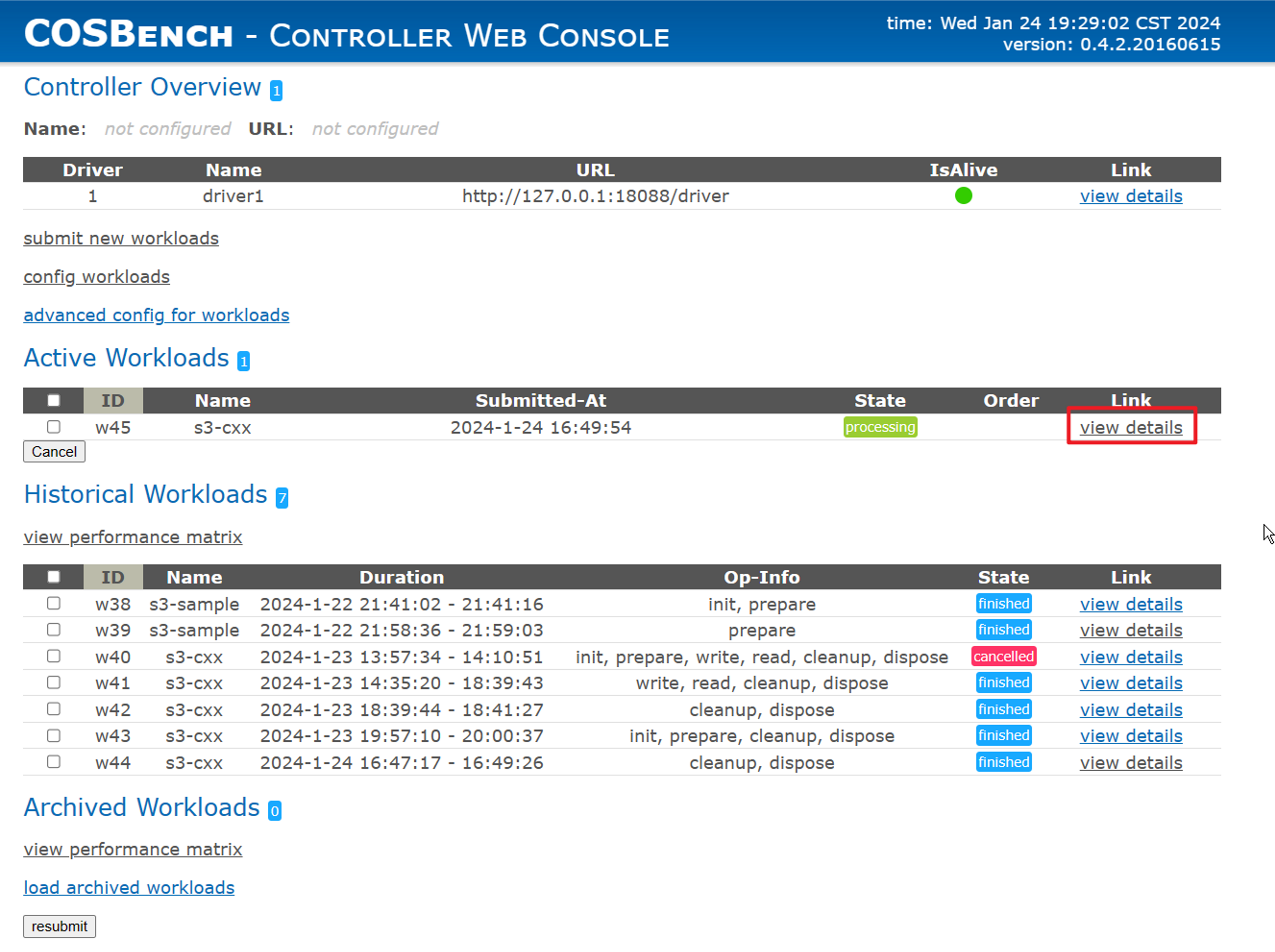Click the s3-cxx name in w45 row
This screenshot has height=952, width=1275.
click(x=223, y=428)
